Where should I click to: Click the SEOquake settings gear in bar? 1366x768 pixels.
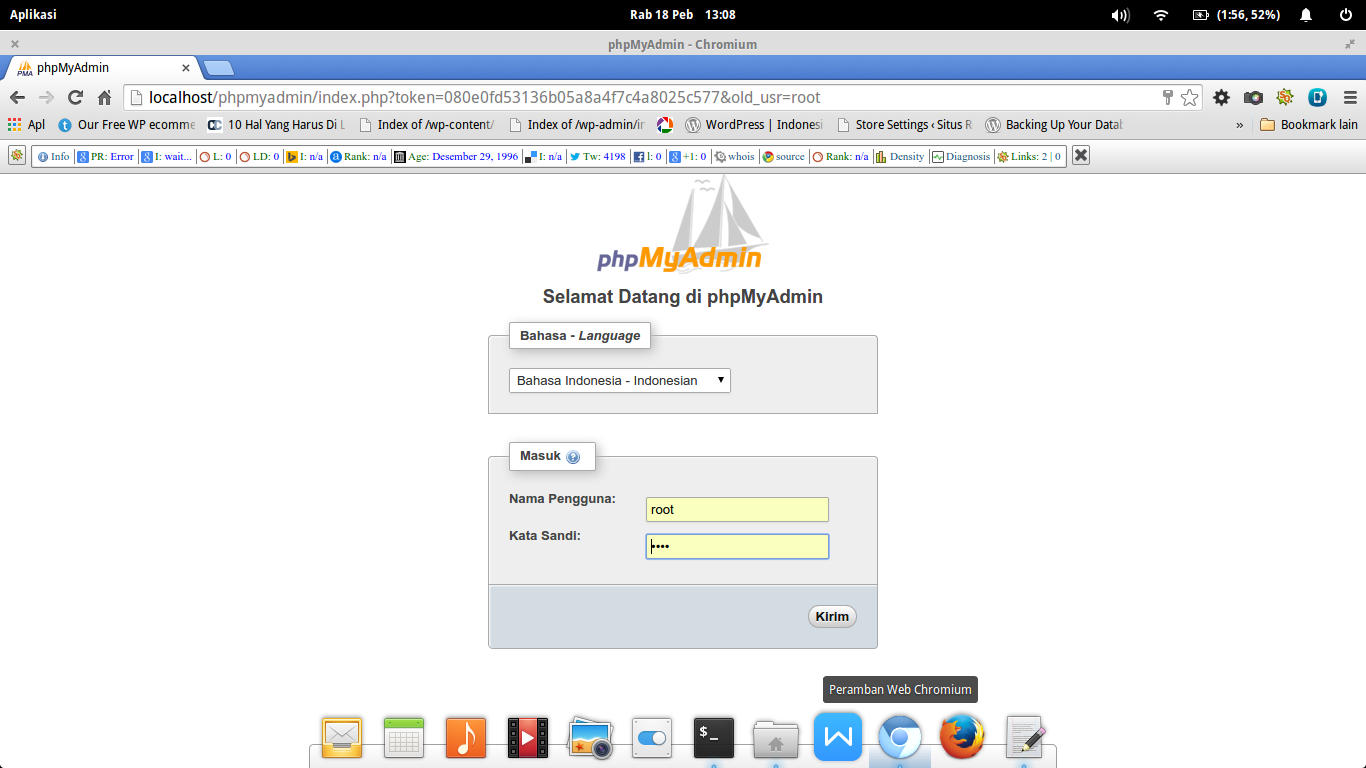coord(17,156)
